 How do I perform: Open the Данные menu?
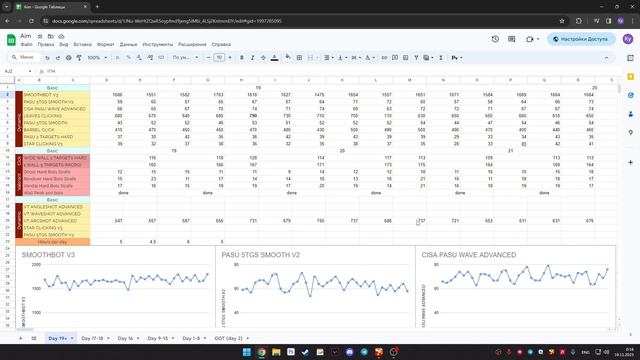pos(128,44)
